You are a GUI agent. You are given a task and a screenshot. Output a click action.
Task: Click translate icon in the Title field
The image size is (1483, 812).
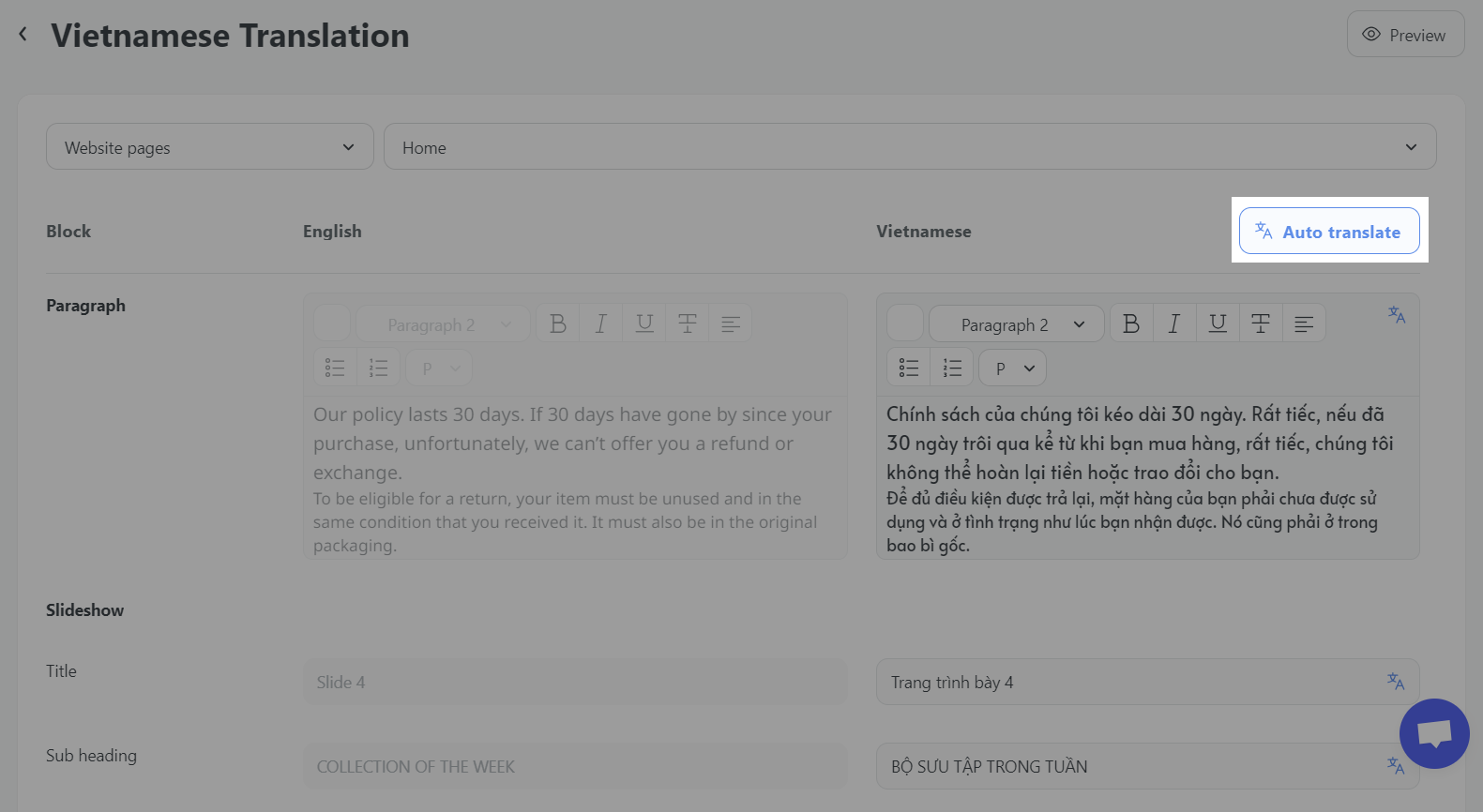[x=1396, y=682]
